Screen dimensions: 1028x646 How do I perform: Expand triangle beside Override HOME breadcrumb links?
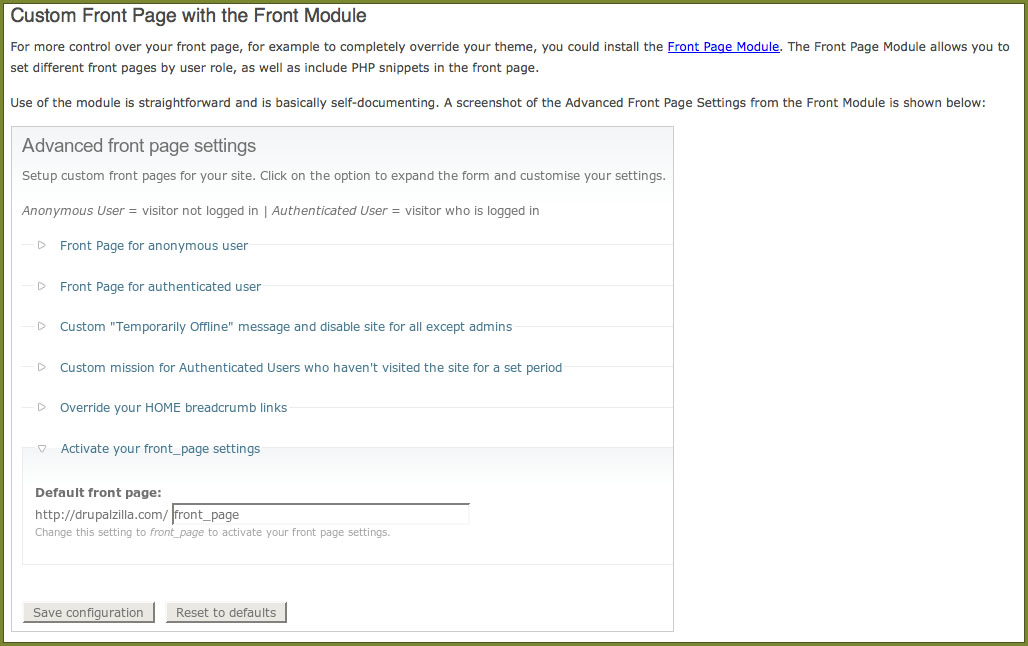[42, 407]
